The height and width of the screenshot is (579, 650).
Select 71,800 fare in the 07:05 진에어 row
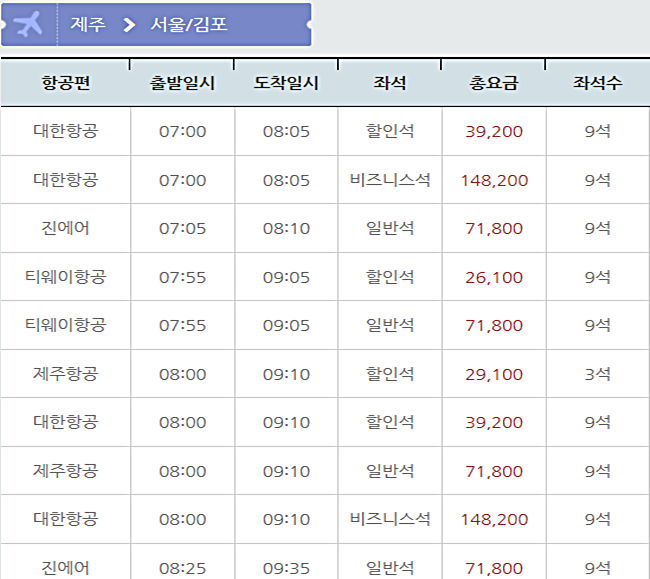coord(494,228)
